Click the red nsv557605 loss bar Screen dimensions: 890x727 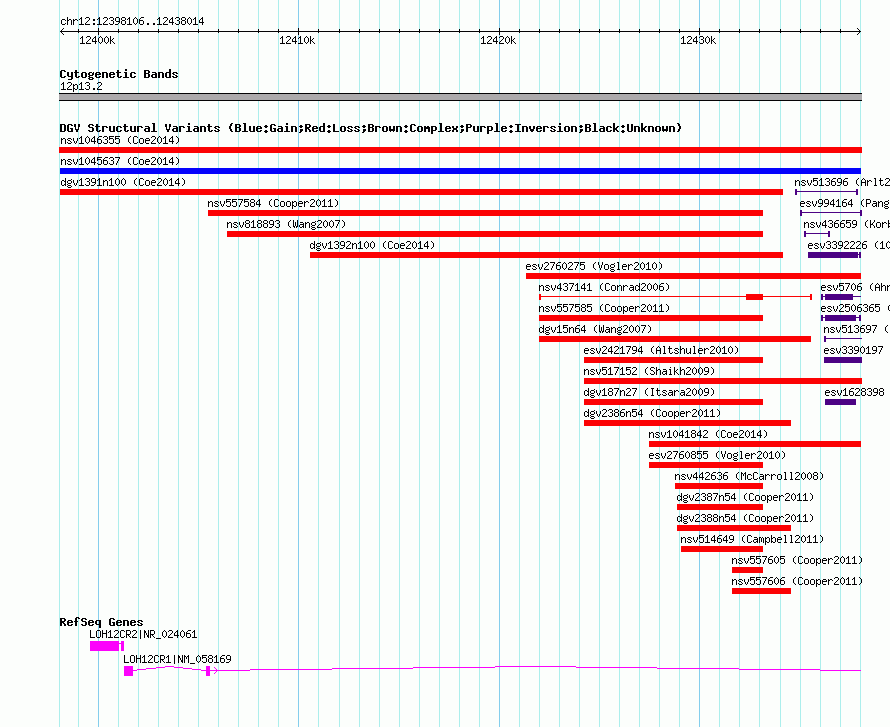[748, 570]
